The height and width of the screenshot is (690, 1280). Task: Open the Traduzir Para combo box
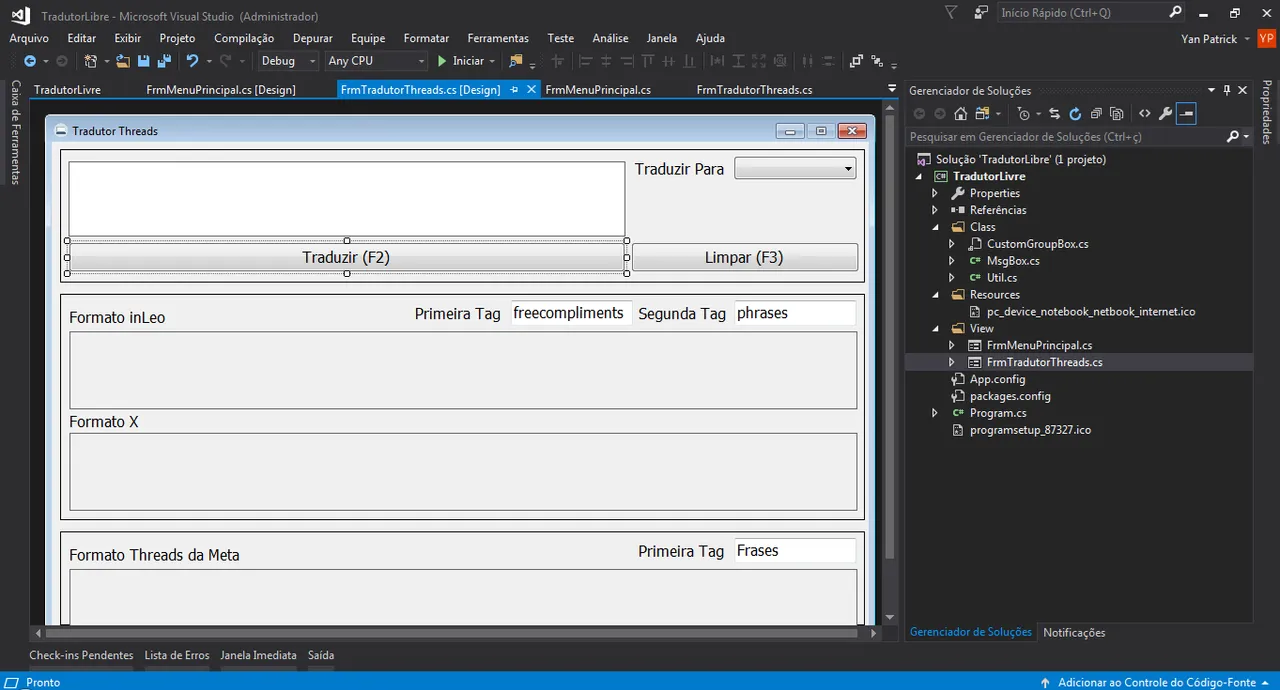coord(796,169)
